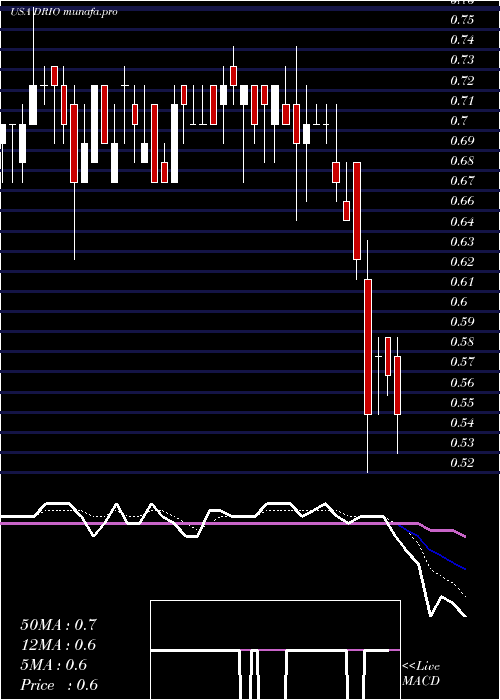Click the 50MA : 0.7 readout
The image size is (500, 700).
point(58,625)
